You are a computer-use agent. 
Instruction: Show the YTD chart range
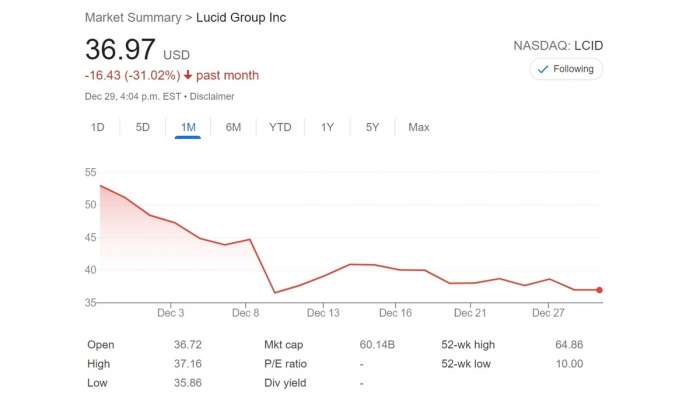(x=280, y=127)
